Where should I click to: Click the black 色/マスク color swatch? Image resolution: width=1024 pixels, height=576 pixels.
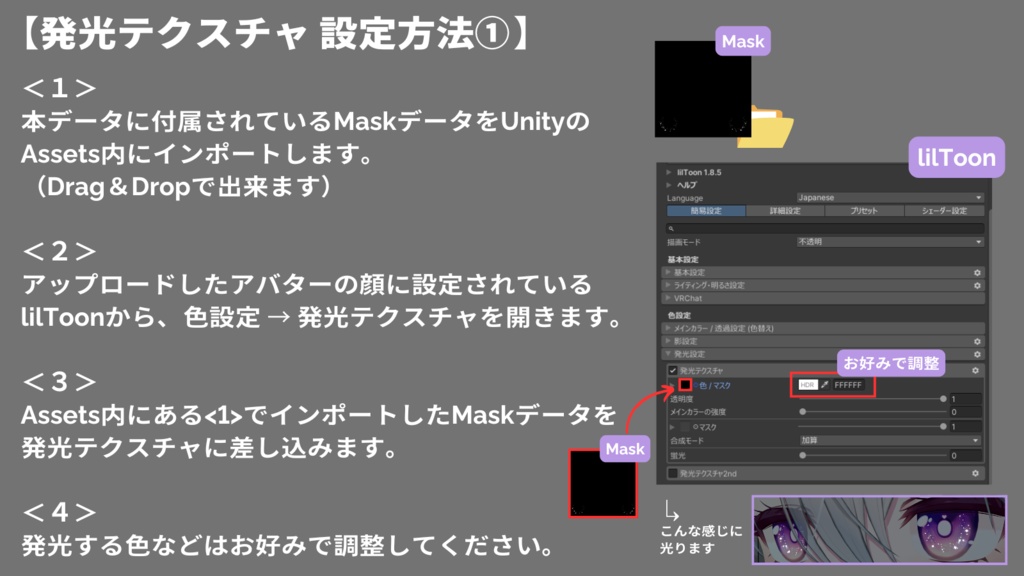point(685,385)
